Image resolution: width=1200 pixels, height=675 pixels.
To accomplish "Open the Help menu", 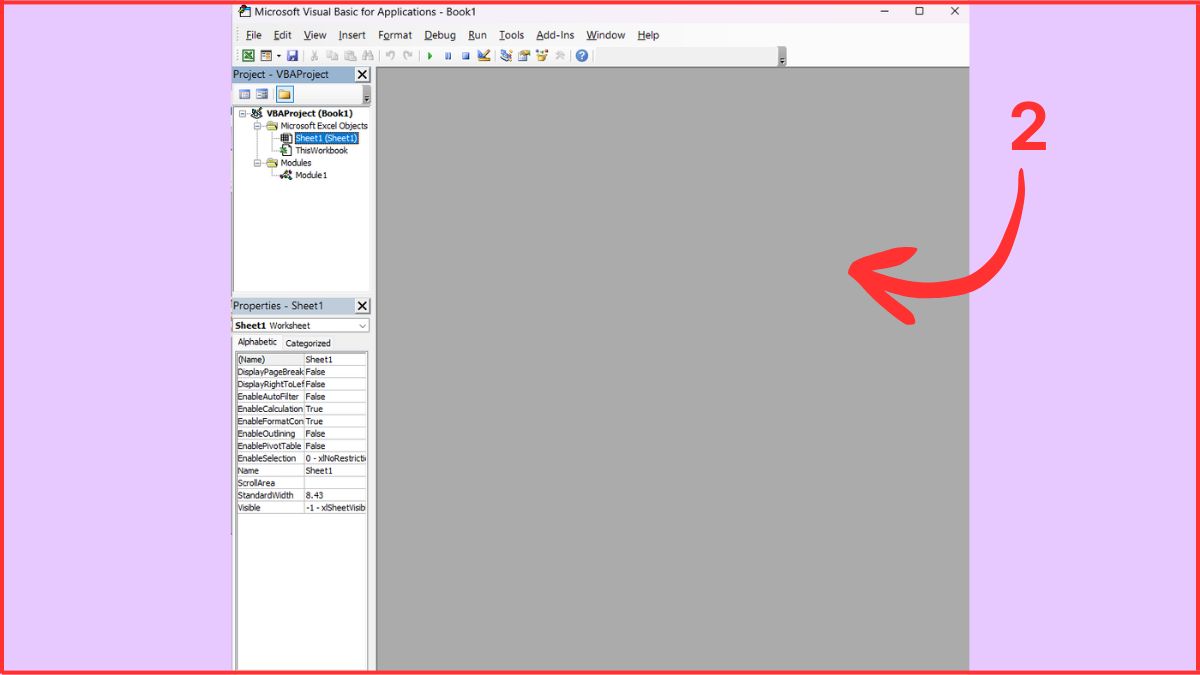I will click(x=648, y=35).
